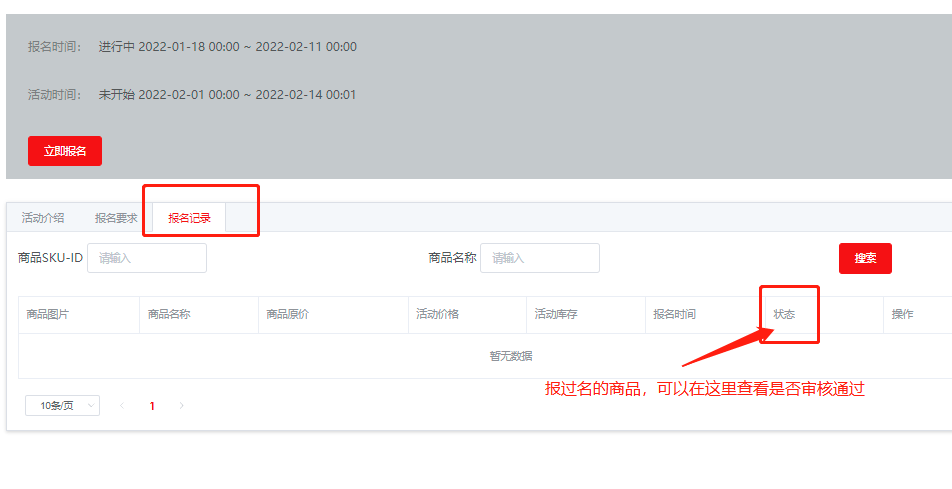Switch to the 活动介绍 tab
Viewport: 952px width, 489px height.
(43, 218)
